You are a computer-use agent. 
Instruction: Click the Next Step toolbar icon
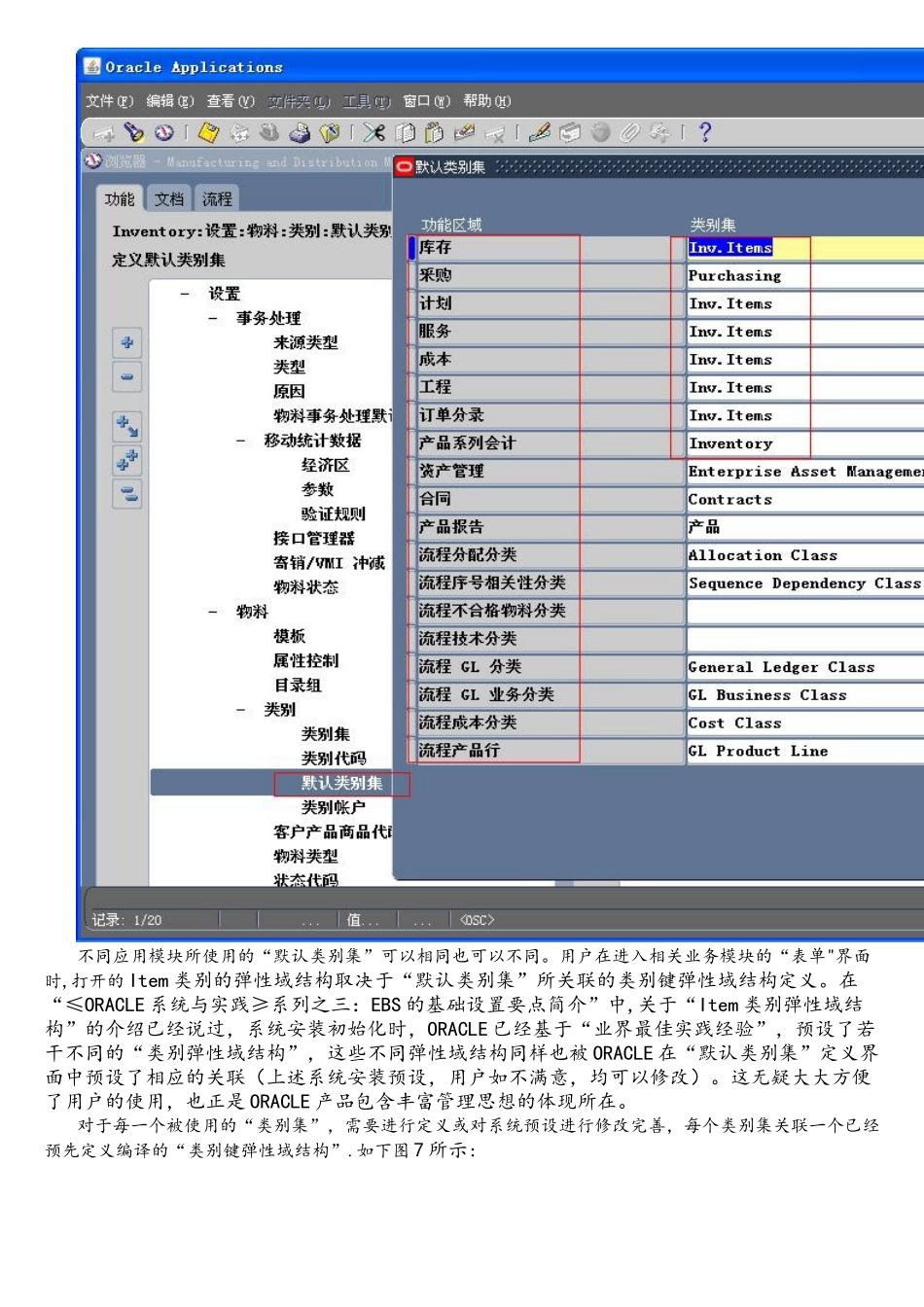pos(239,133)
